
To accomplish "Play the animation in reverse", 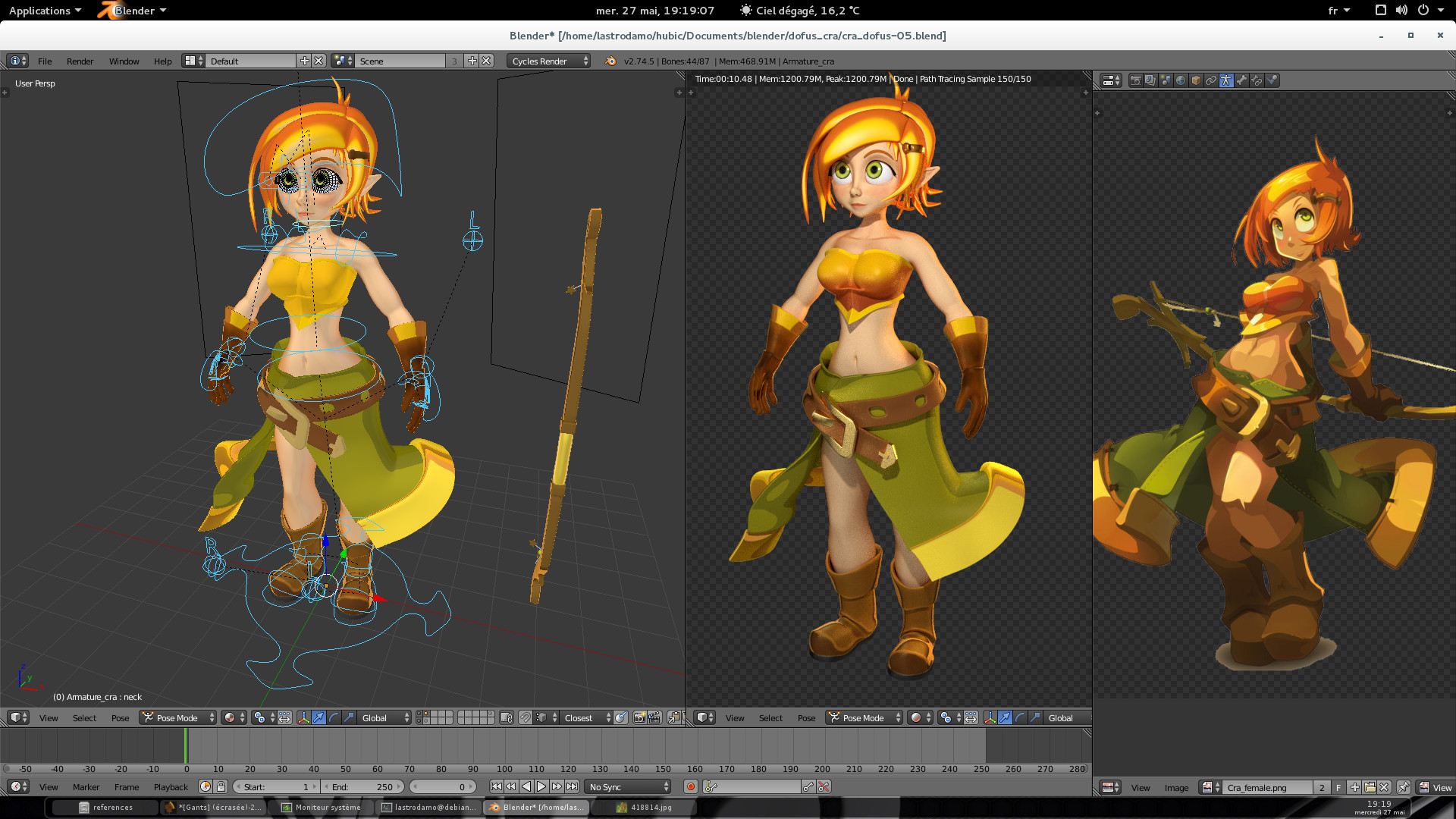I will tap(526, 786).
